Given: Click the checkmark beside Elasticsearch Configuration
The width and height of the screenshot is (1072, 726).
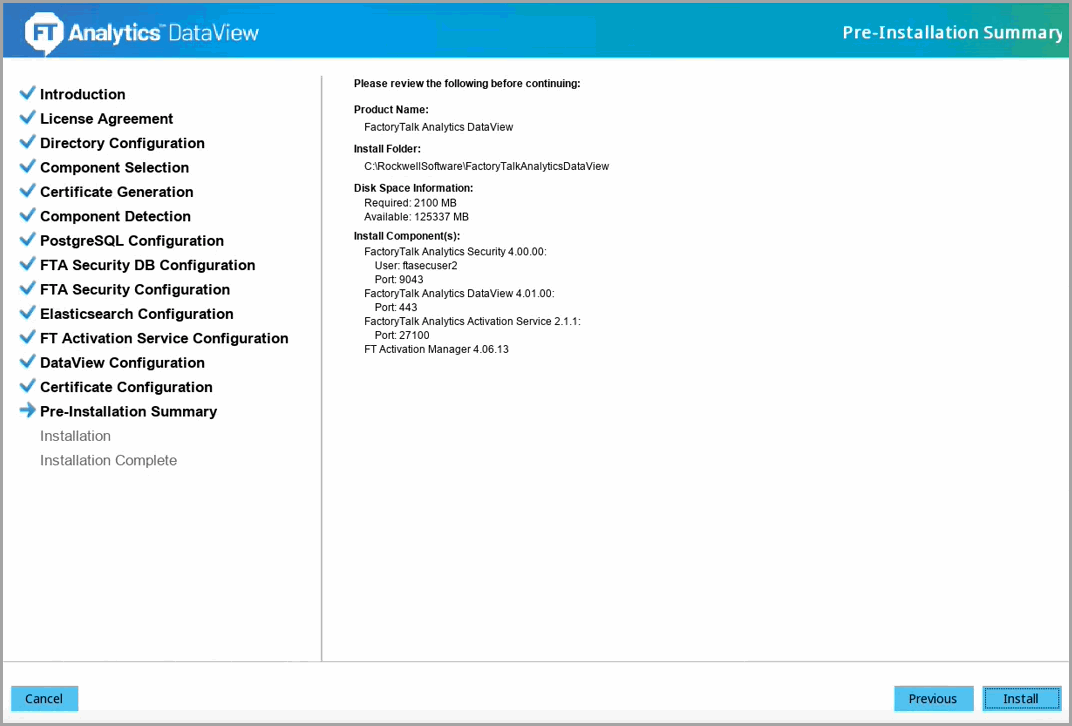Looking at the screenshot, I should pos(27,313).
